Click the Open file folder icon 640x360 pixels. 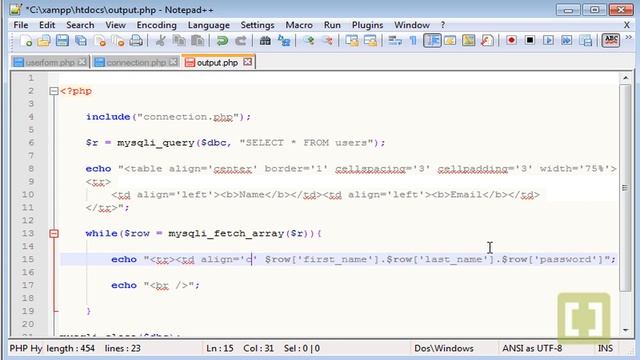(44, 40)
